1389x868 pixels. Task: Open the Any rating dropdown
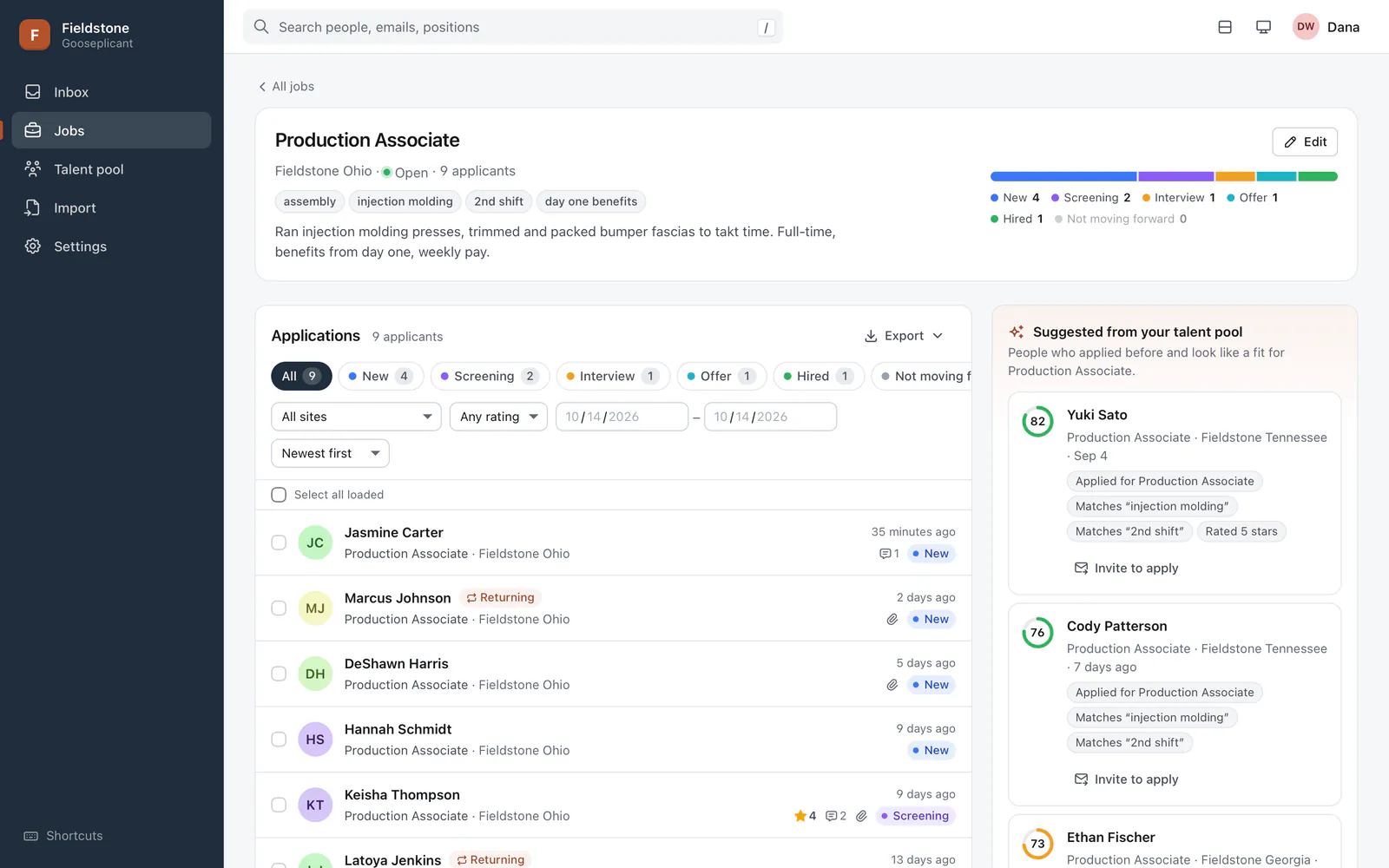pyautogui.click(x=498, y=417)
